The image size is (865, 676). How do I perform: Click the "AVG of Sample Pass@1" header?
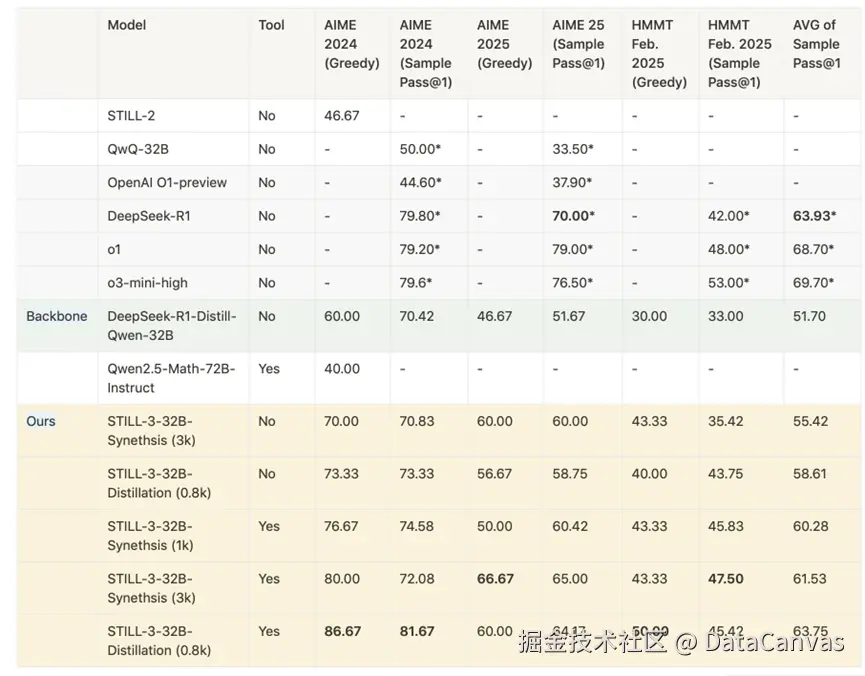tap(816, 44)
